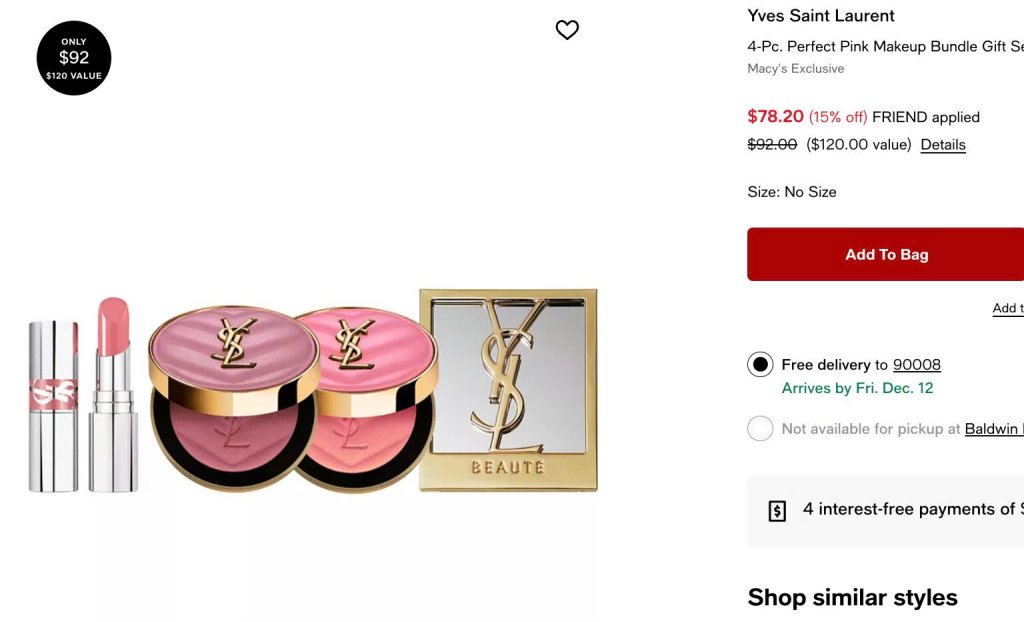
Task: Click the heart favorite icon
Action: pyautogui.click(x=567, y=31)
